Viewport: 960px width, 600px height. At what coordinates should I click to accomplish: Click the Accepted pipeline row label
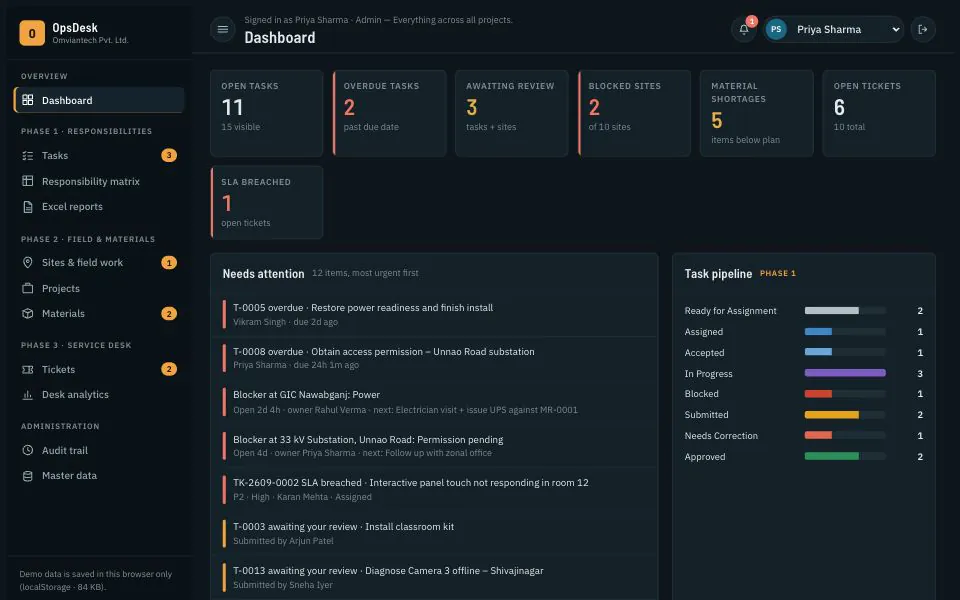[x=704, y=353]
